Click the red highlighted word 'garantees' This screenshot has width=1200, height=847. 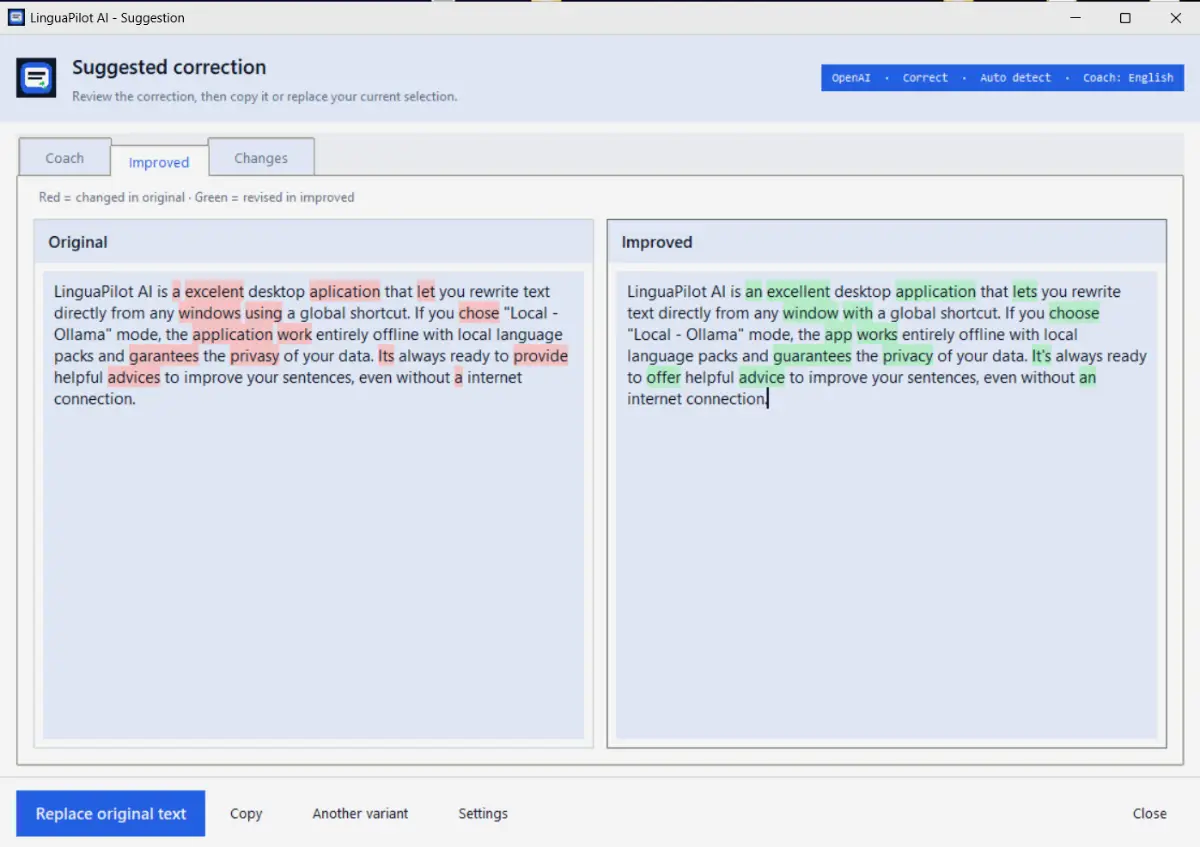coord(164,356)
